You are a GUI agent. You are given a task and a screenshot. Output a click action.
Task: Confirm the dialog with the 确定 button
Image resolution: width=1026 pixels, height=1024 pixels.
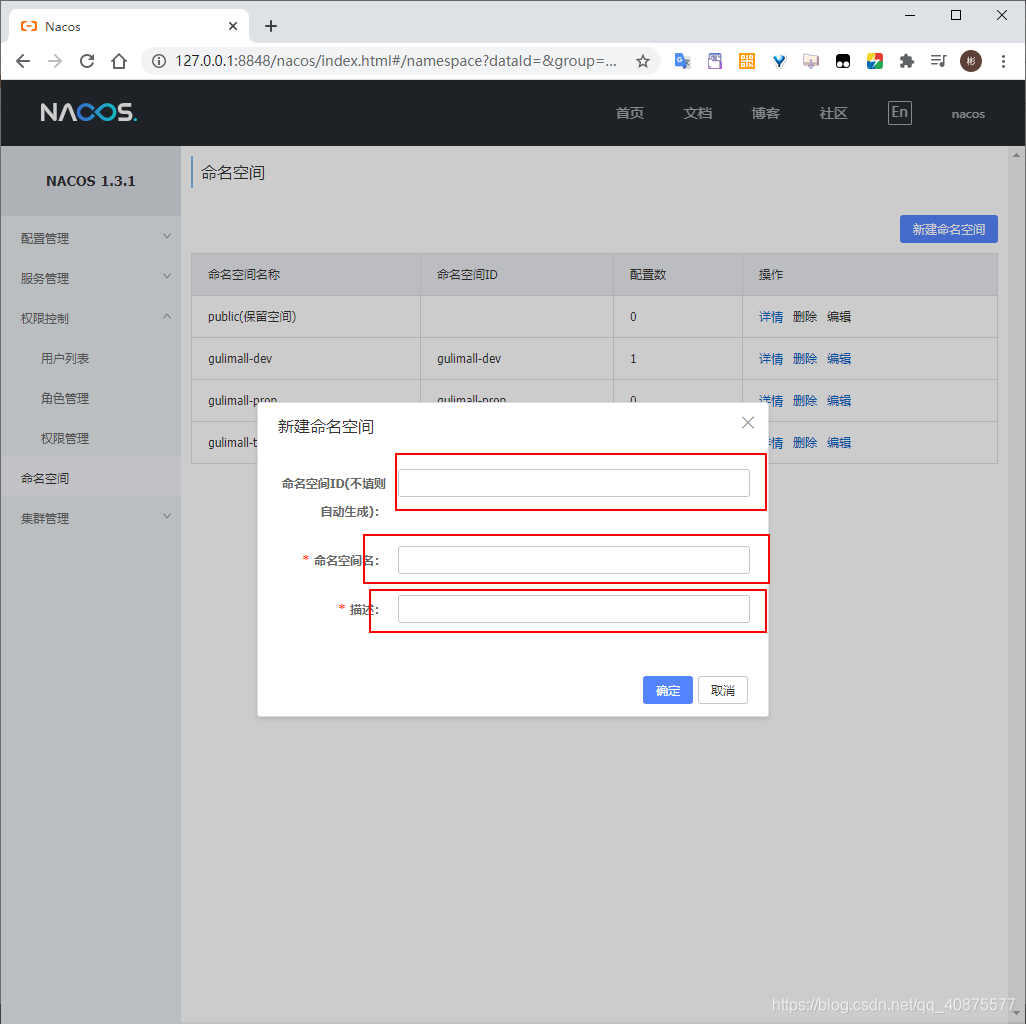point(667,690)
